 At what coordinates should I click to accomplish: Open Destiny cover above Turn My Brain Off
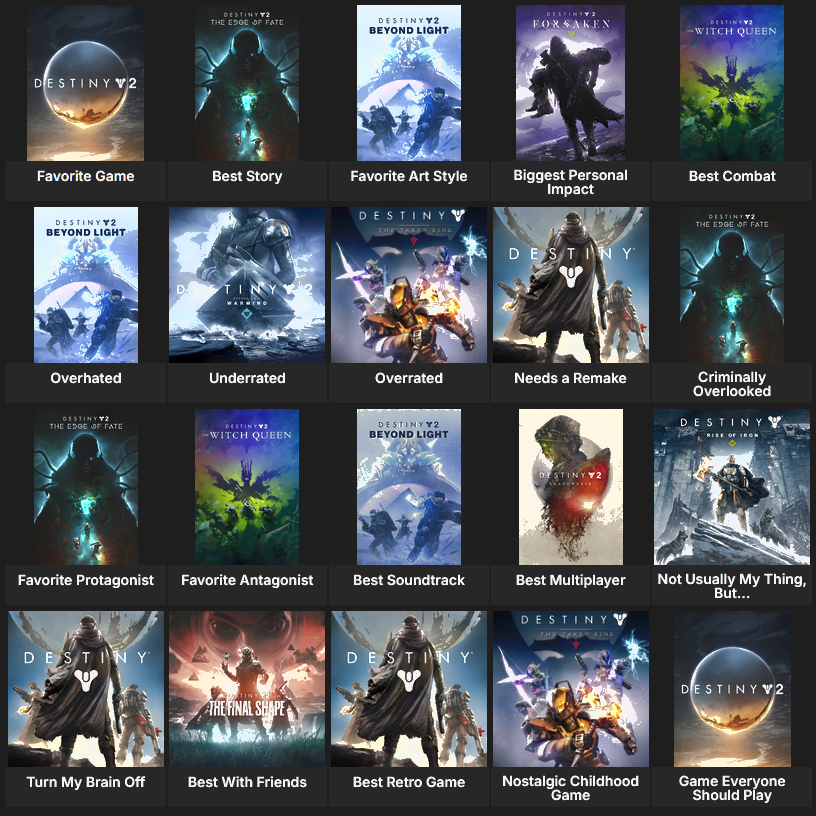[86, 688]
